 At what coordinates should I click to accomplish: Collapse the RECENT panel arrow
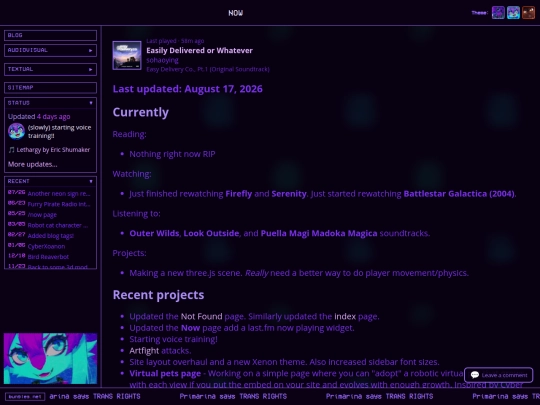click(x=91, y=181)
